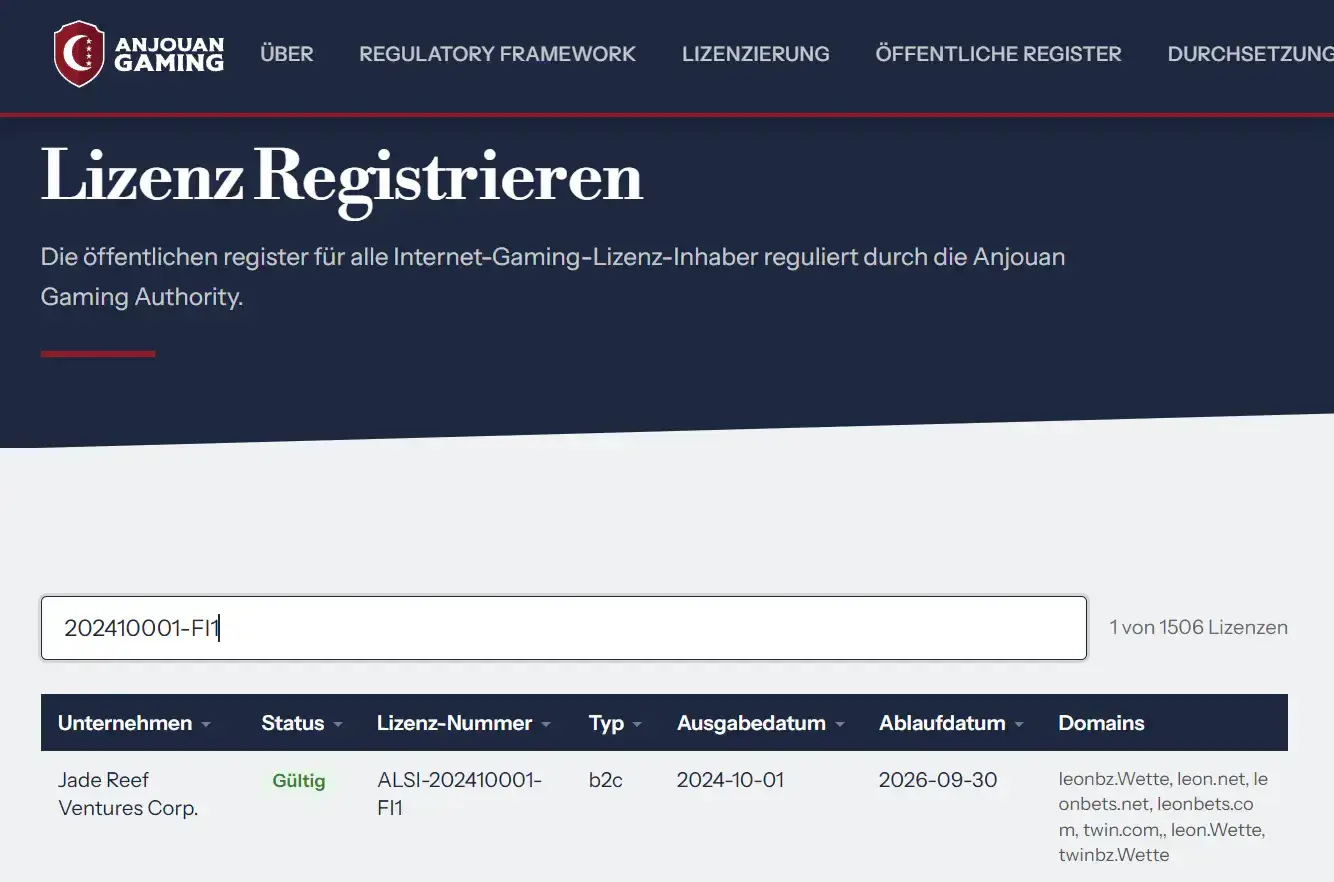The image size is (1334, 882).
Task: Select license number ALSI-202410001-FI1
Action: point(459,794)
